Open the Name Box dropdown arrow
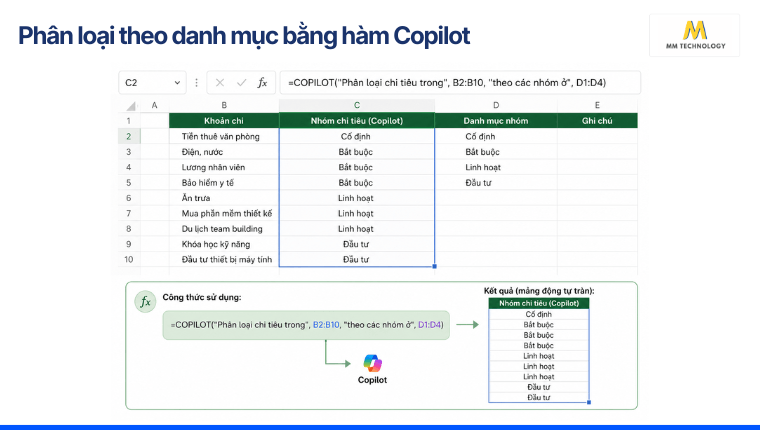 click(177, 83)
